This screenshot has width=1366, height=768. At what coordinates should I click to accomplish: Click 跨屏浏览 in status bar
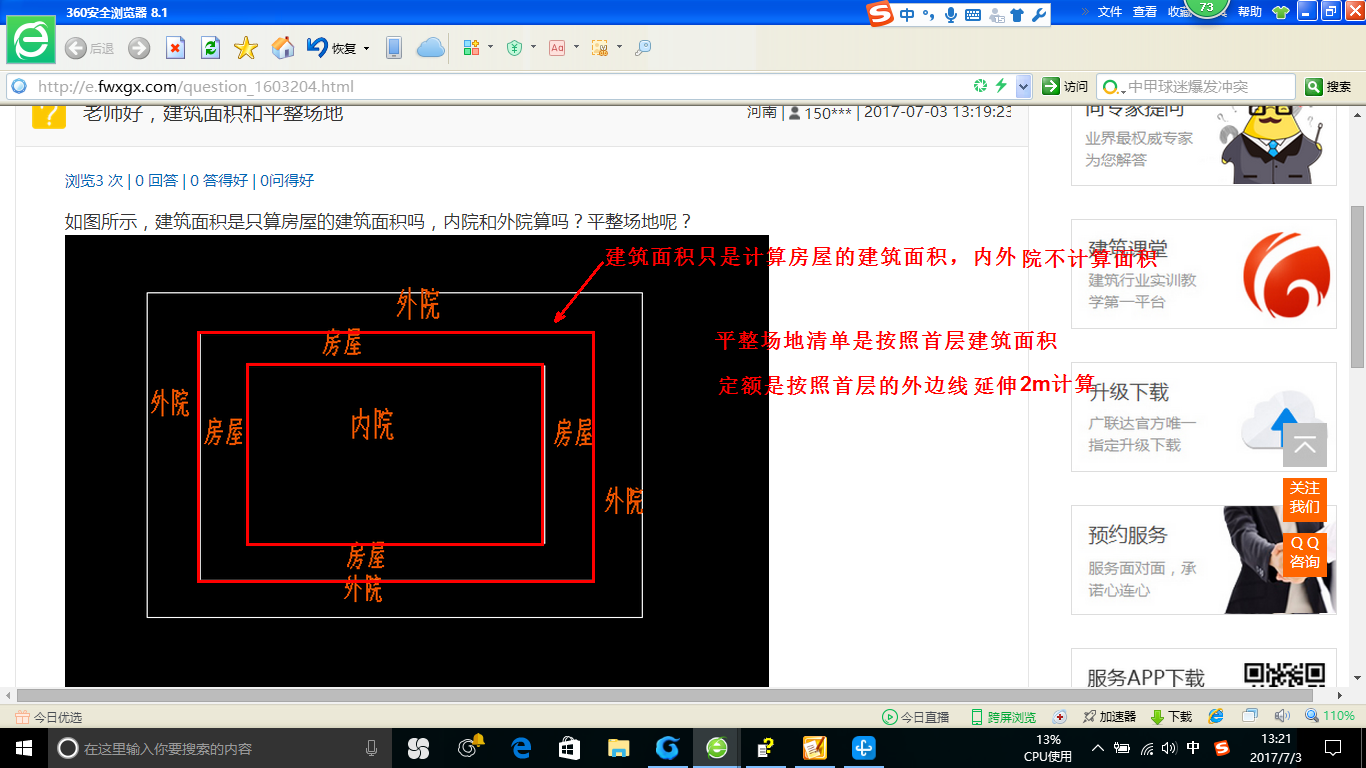[x=1004, y=717]
